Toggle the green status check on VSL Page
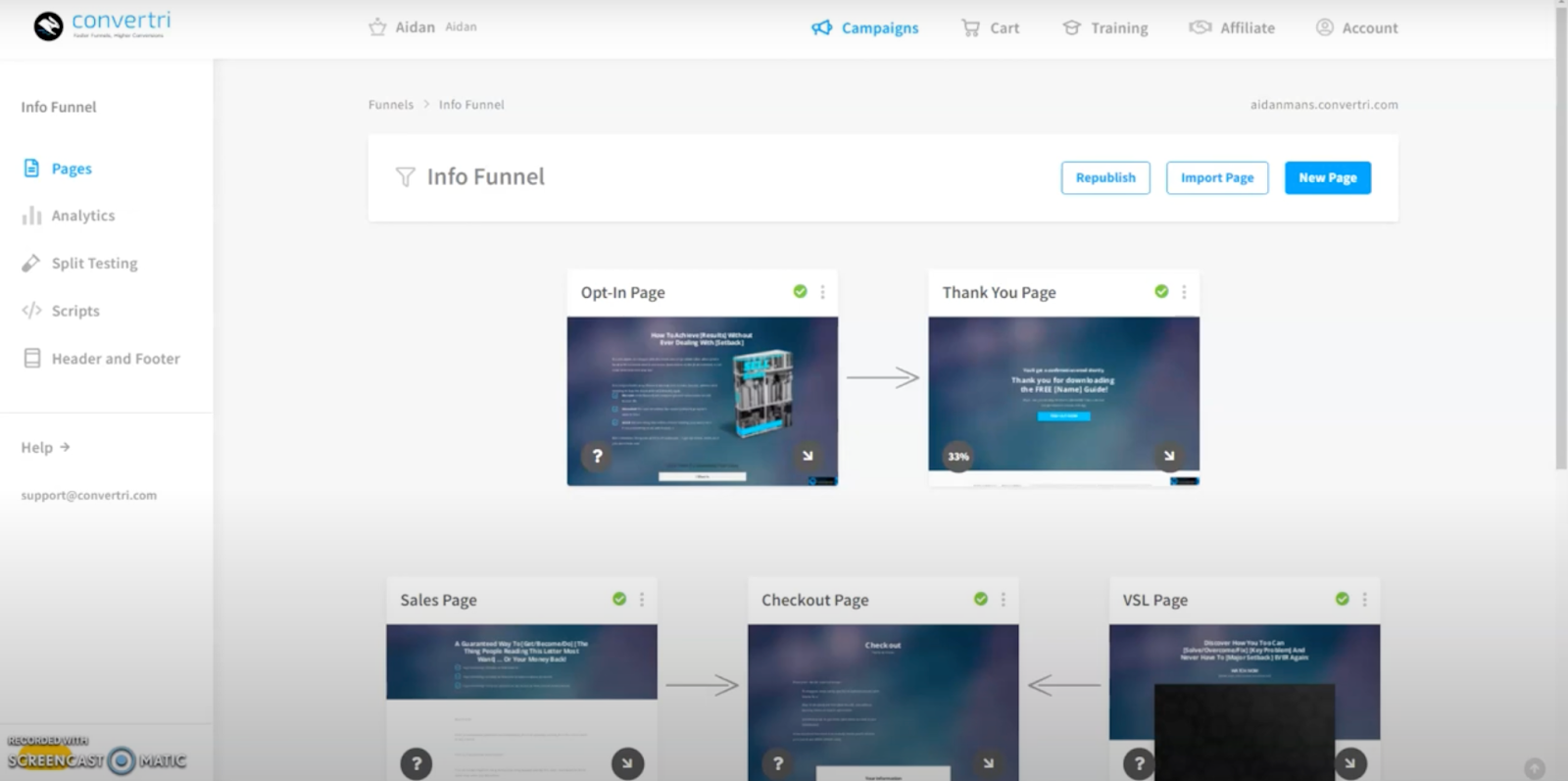 [x=1342, y=599]
